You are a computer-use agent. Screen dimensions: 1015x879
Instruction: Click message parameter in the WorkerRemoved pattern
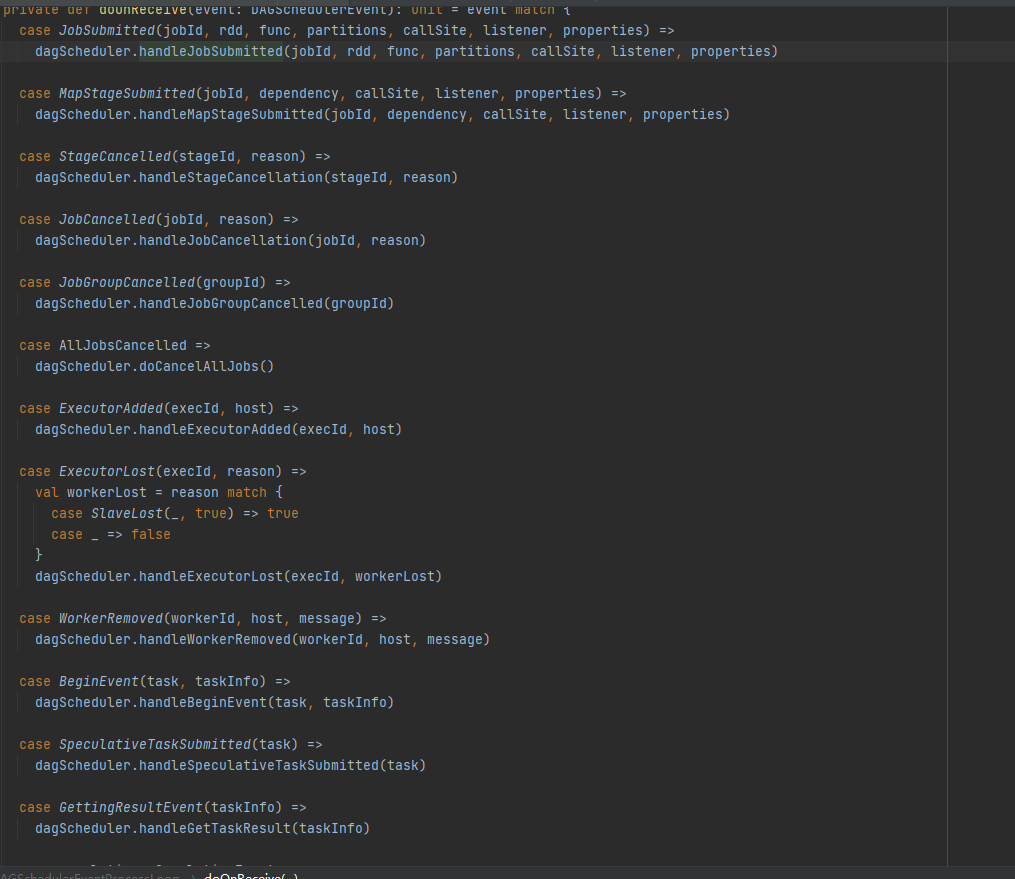[x=327, y=618]
